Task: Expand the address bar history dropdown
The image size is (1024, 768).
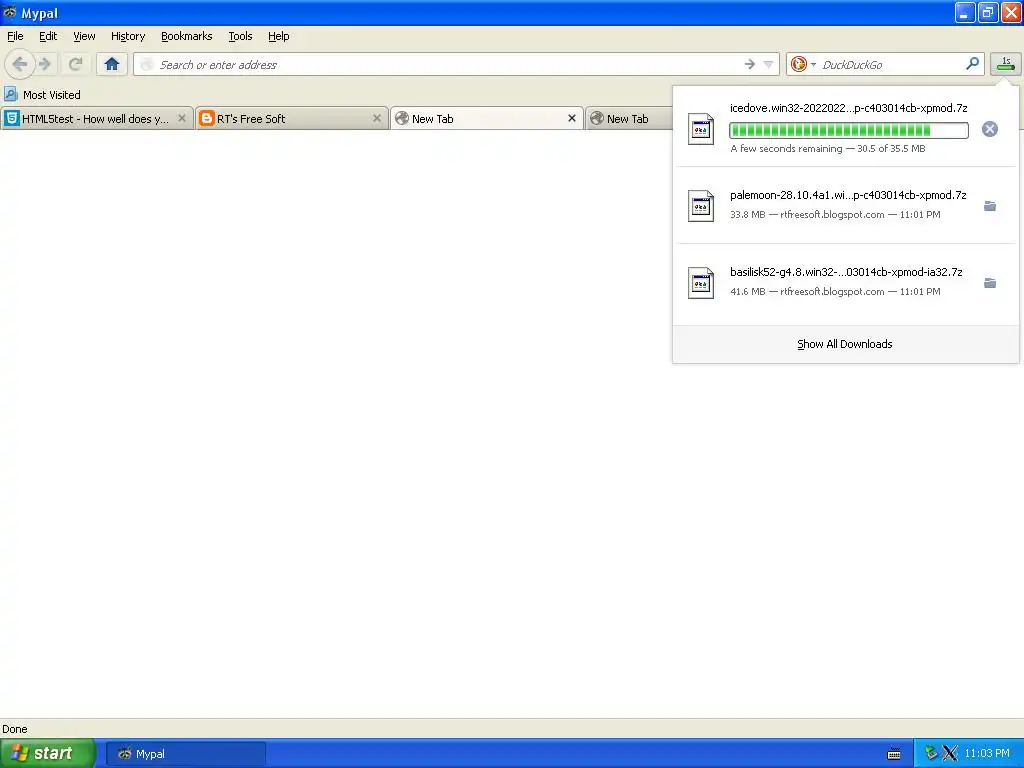Action: [x=769, y=64]
